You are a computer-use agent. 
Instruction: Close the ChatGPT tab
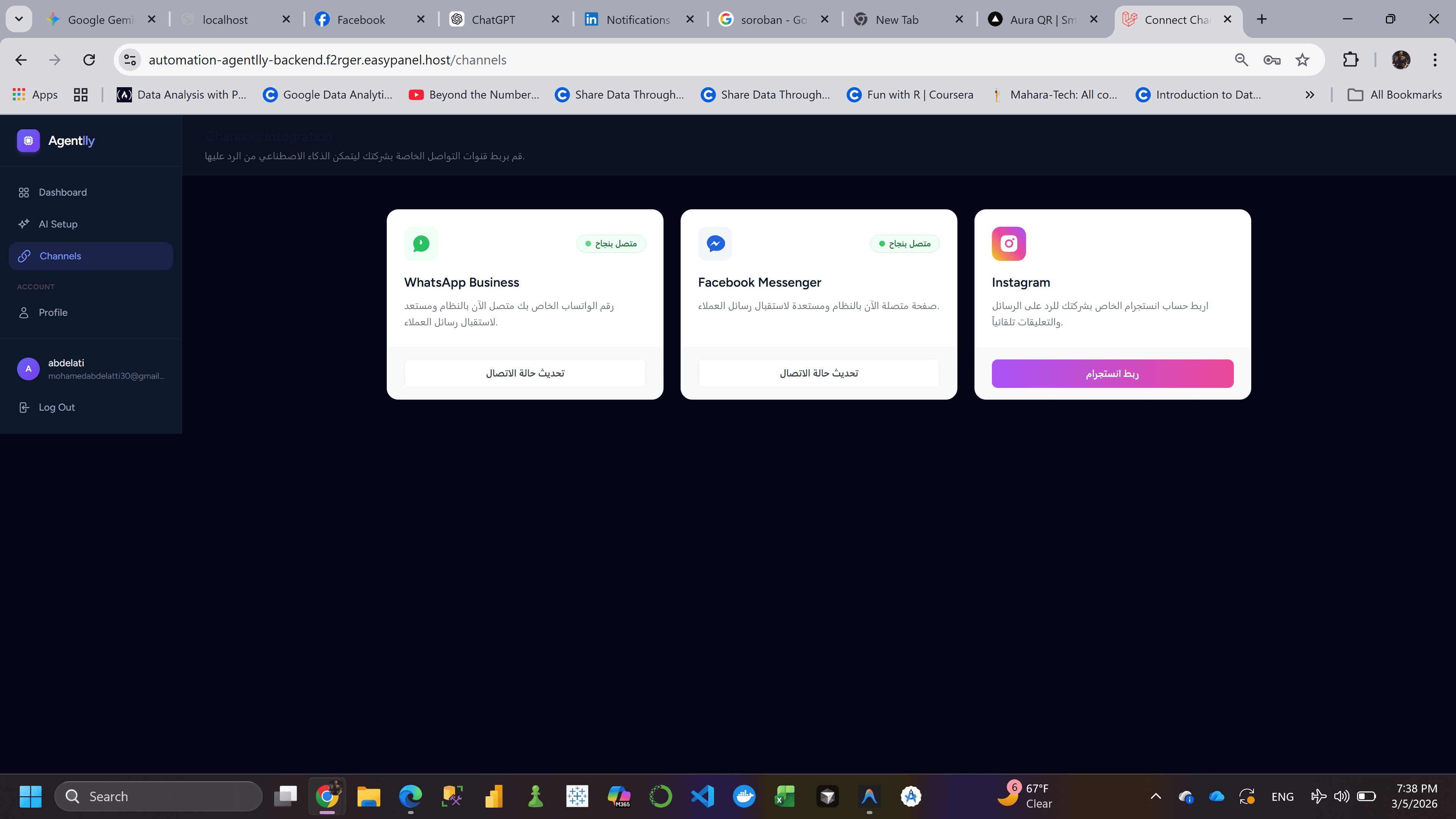pyautogui.click(x=555, y=19)
